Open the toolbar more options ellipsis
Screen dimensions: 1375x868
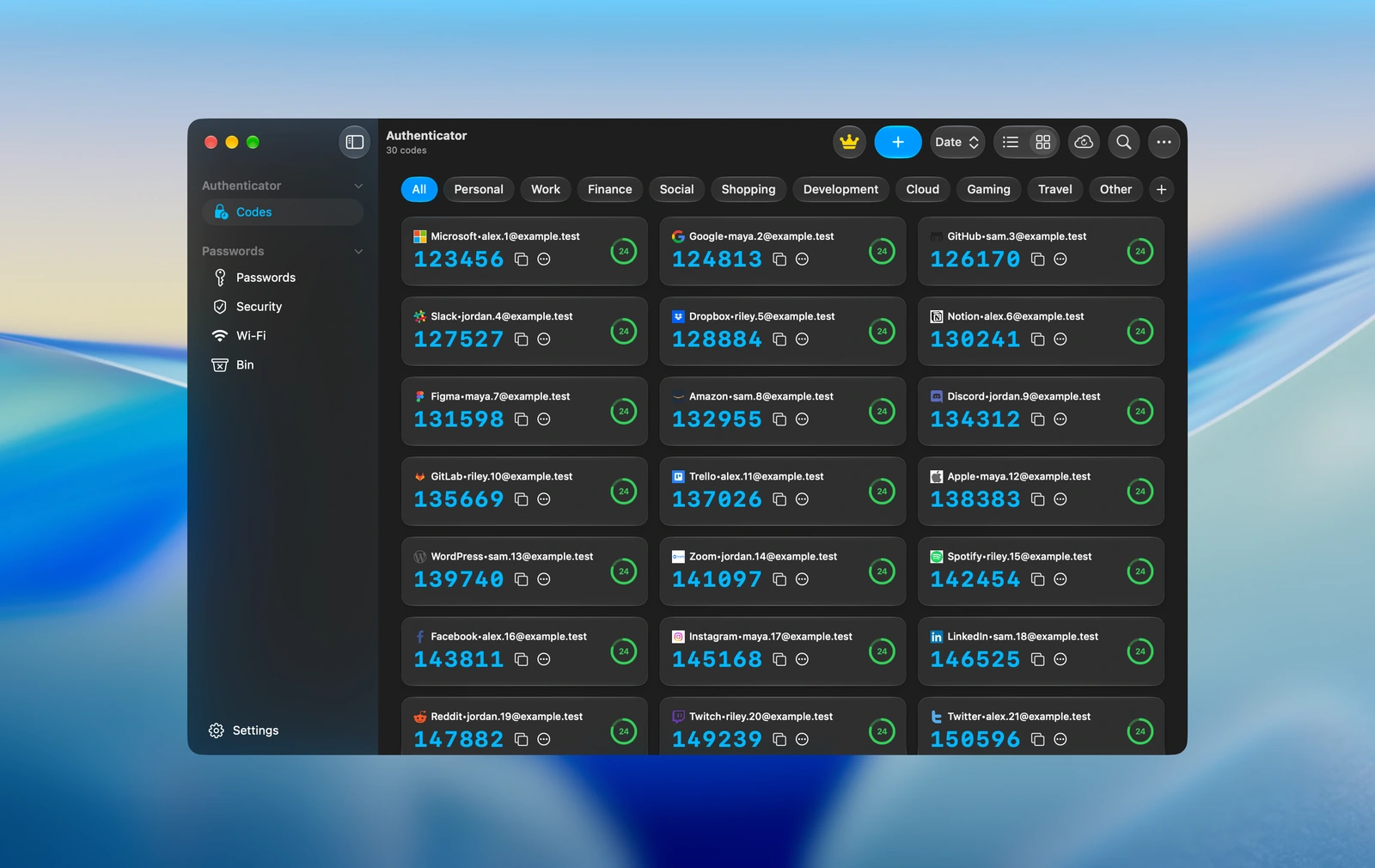[x=1164, y=142]
